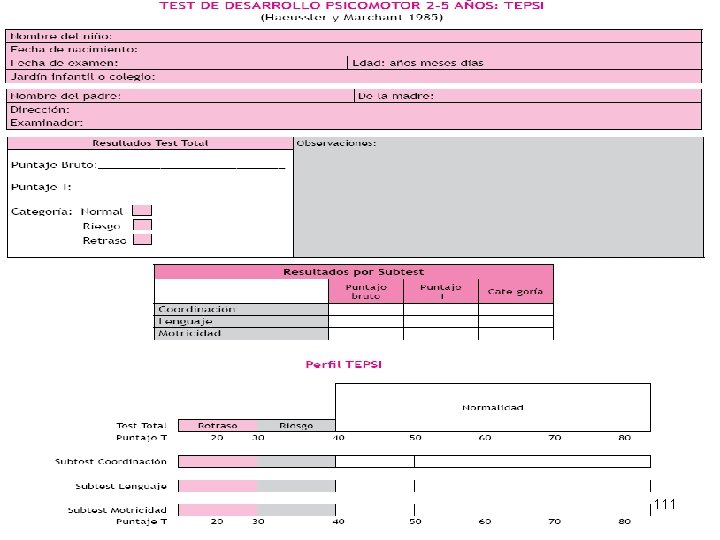Click the Fecha de nacimiento field

354,49
